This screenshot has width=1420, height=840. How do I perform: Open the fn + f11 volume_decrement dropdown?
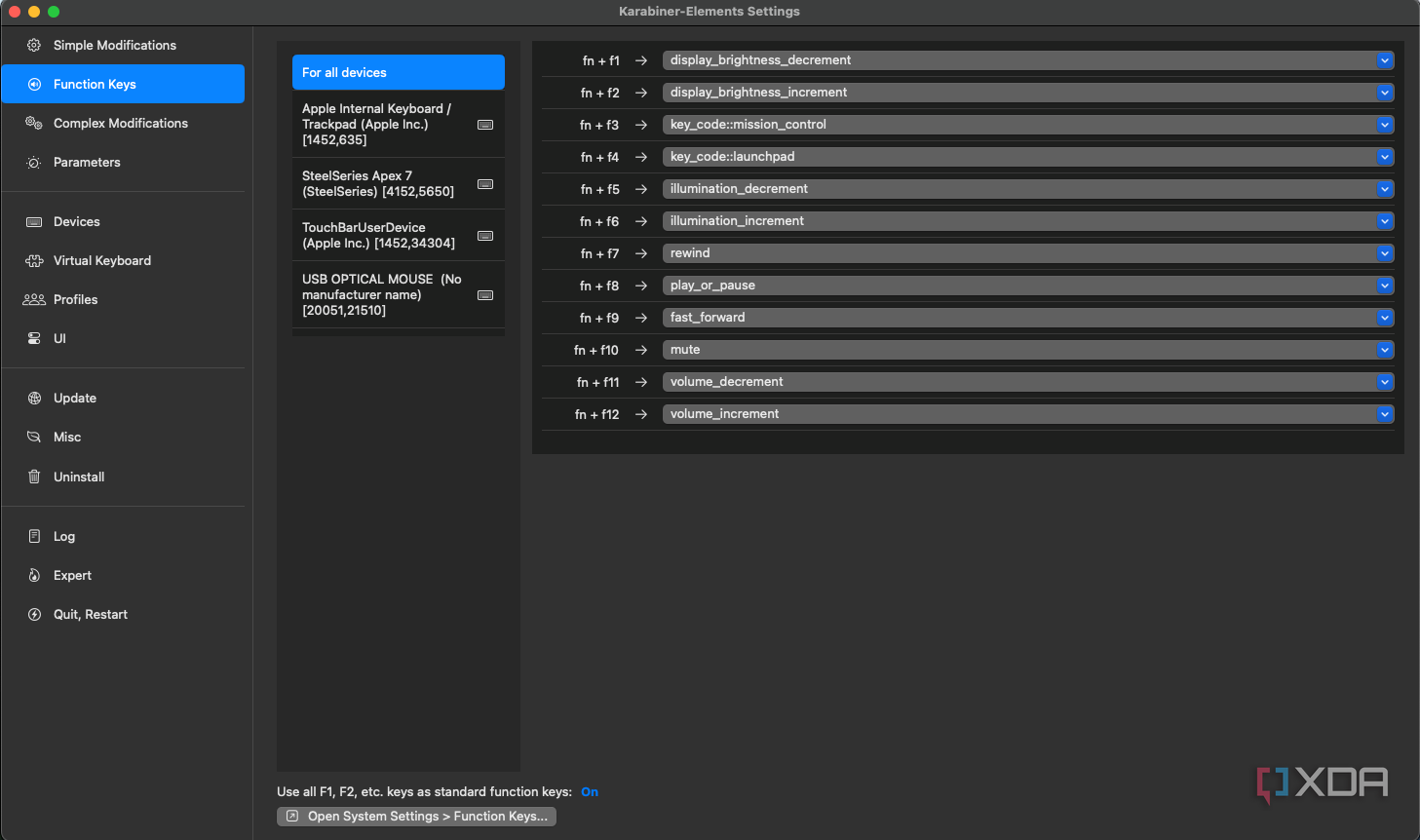point(1028,382)
